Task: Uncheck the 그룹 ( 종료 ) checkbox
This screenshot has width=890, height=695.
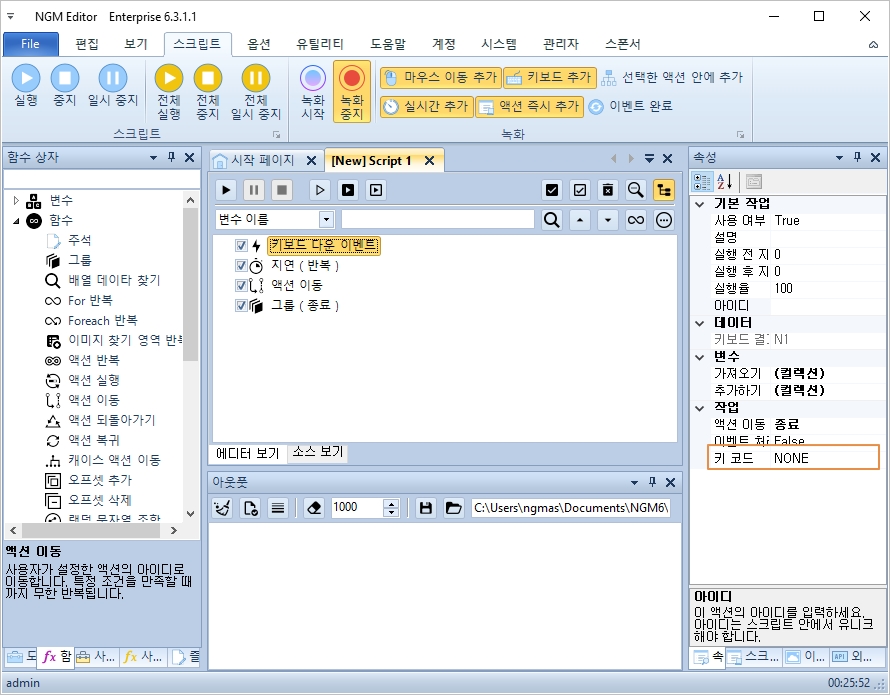Action: pos(241,305)
